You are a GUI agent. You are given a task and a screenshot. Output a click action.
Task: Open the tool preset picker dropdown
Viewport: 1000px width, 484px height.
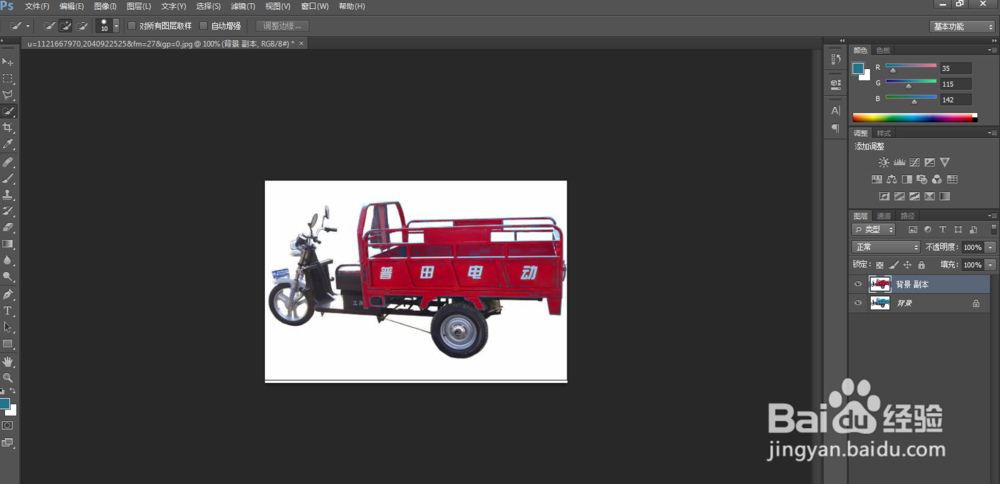(x=27, y=26)
